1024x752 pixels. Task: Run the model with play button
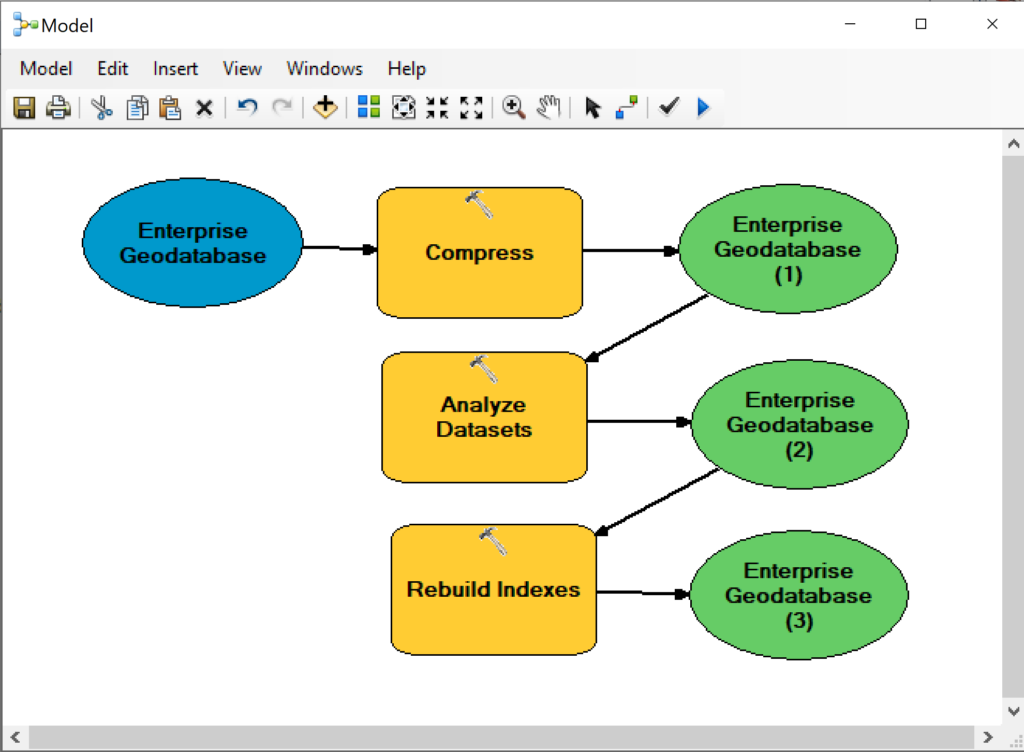pyautogui.click(x=703, y=108)
